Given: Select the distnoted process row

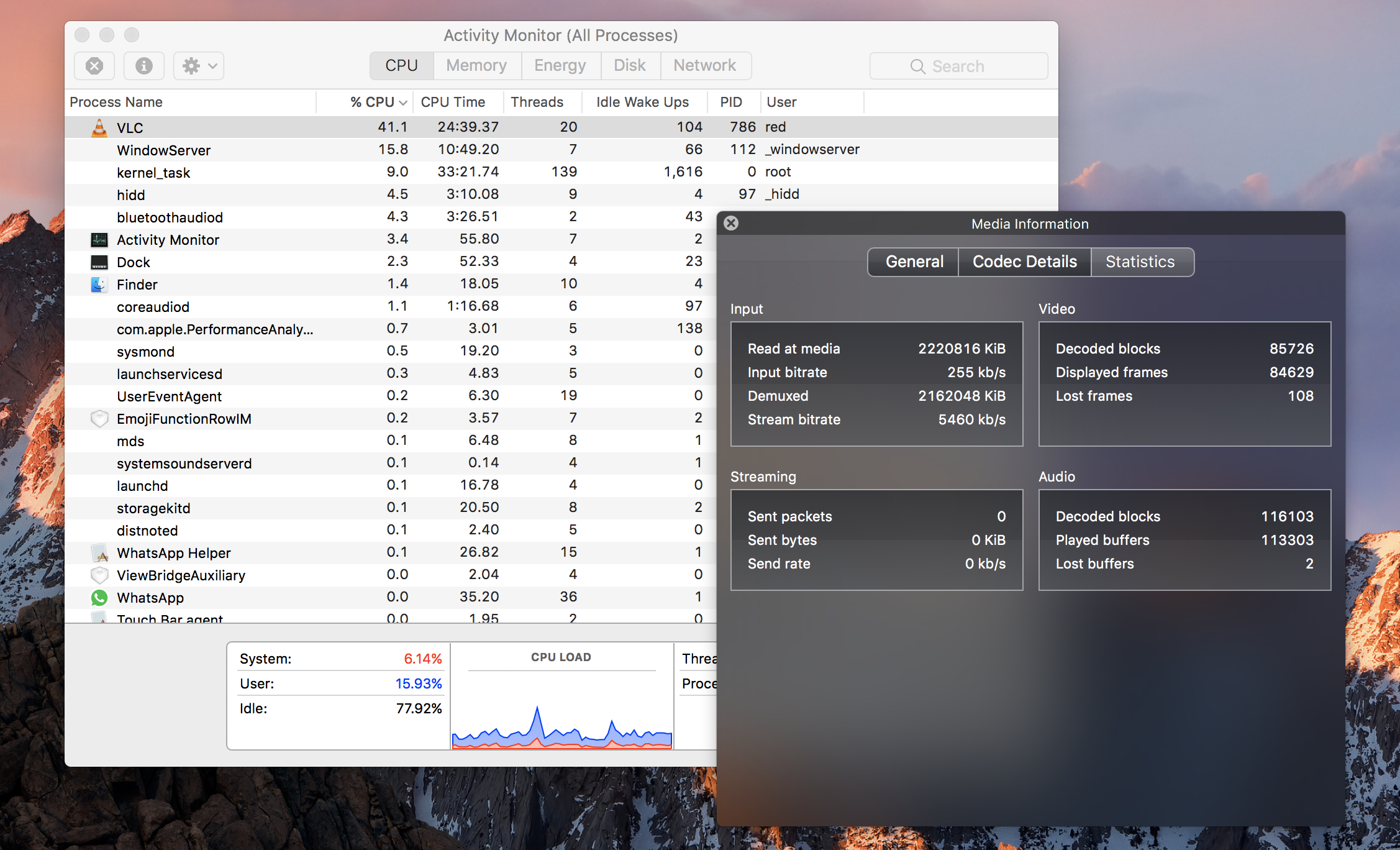Looking at the screenshot, I should point(391,530).
